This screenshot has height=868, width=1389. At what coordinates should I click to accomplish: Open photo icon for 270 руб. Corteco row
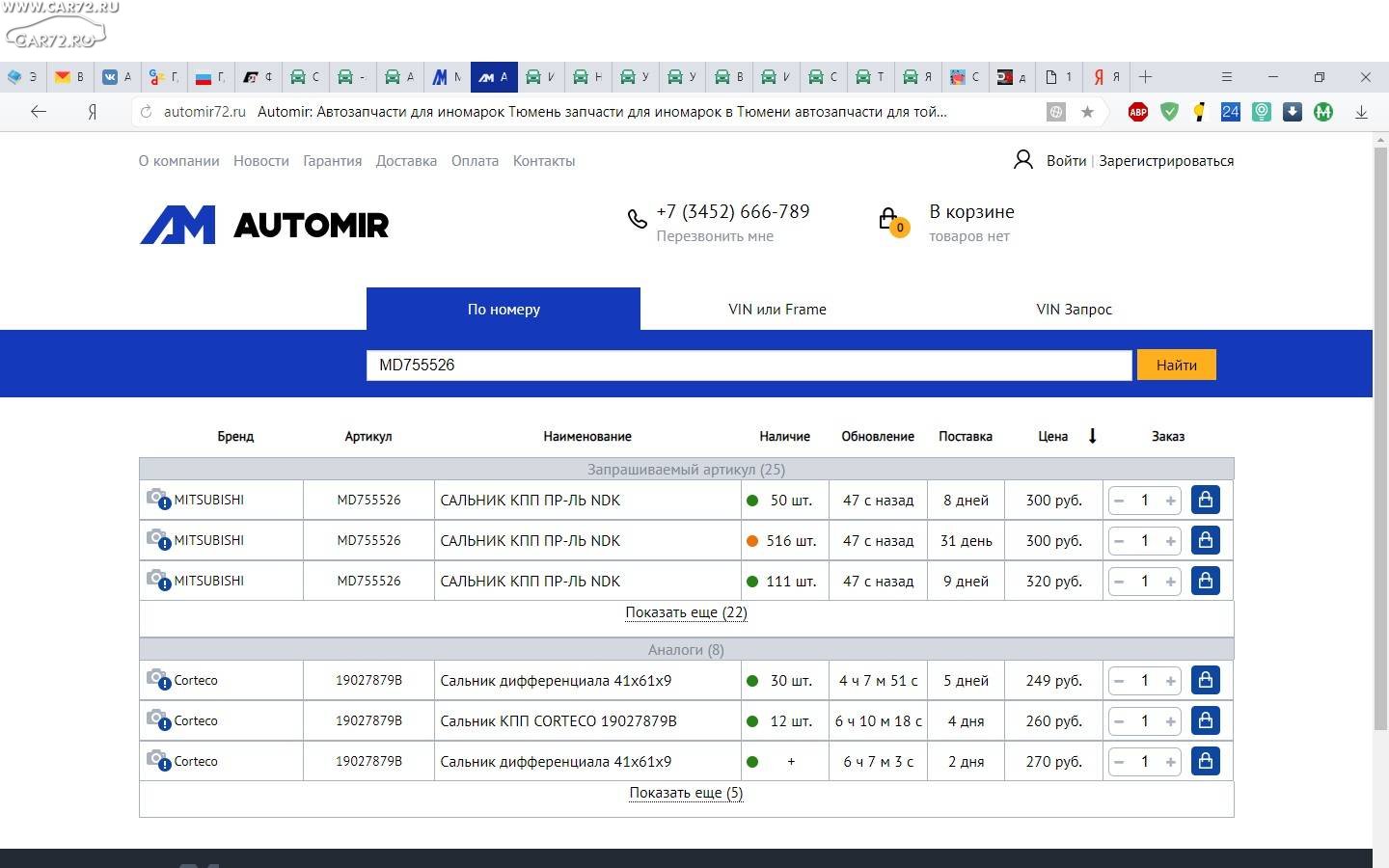(x=158, y=760)
